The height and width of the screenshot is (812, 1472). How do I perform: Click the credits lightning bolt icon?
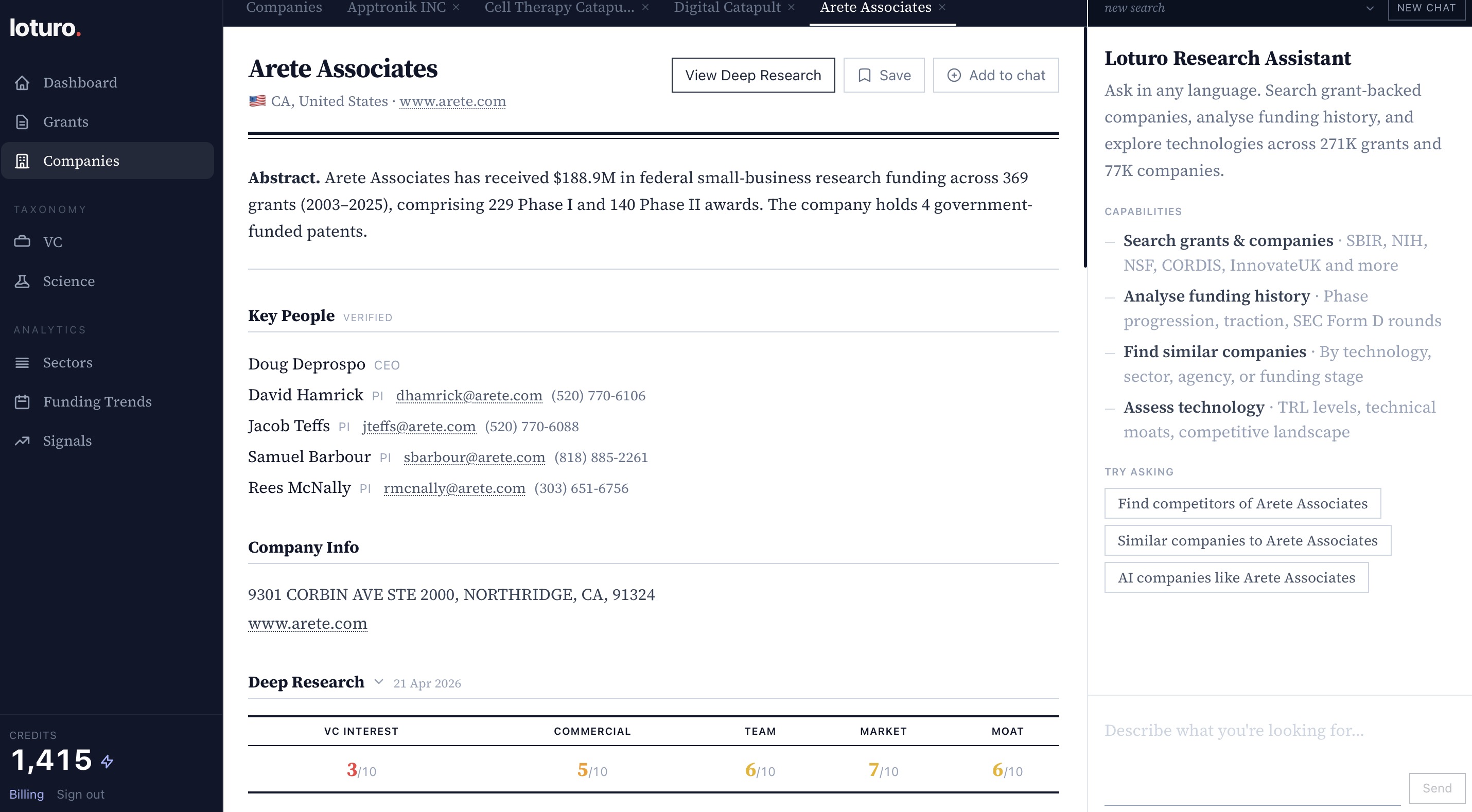(108, 761)
